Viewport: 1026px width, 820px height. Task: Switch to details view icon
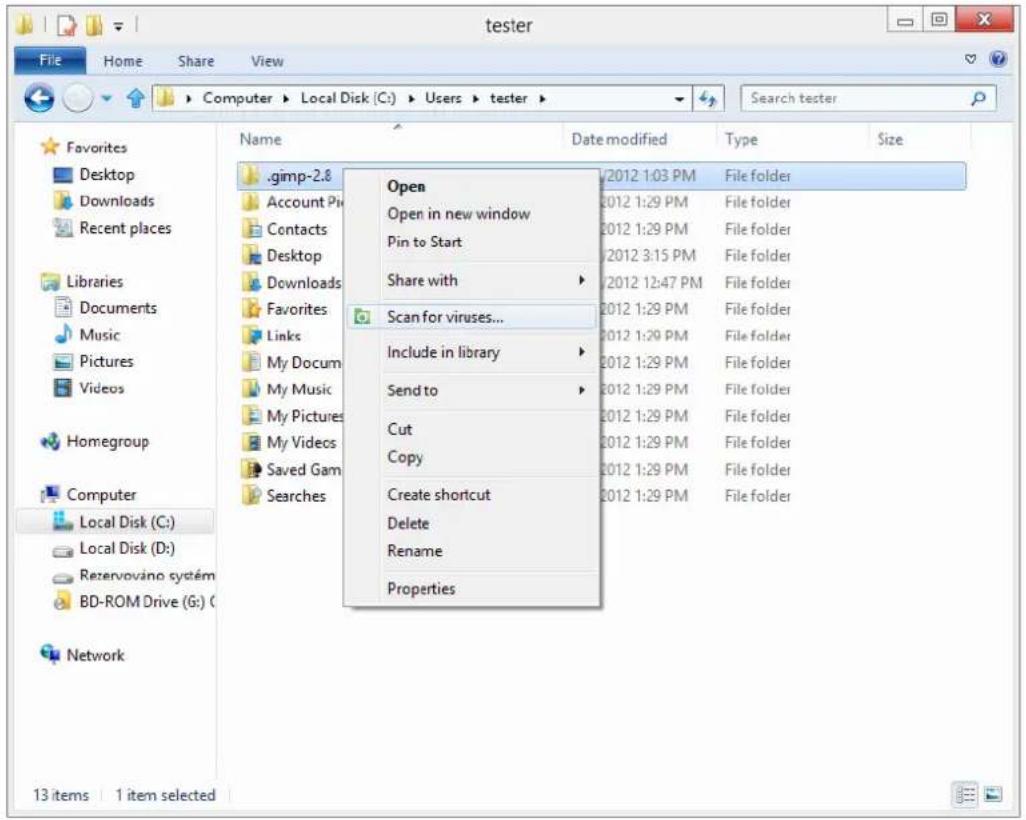[x=965, y=794]
